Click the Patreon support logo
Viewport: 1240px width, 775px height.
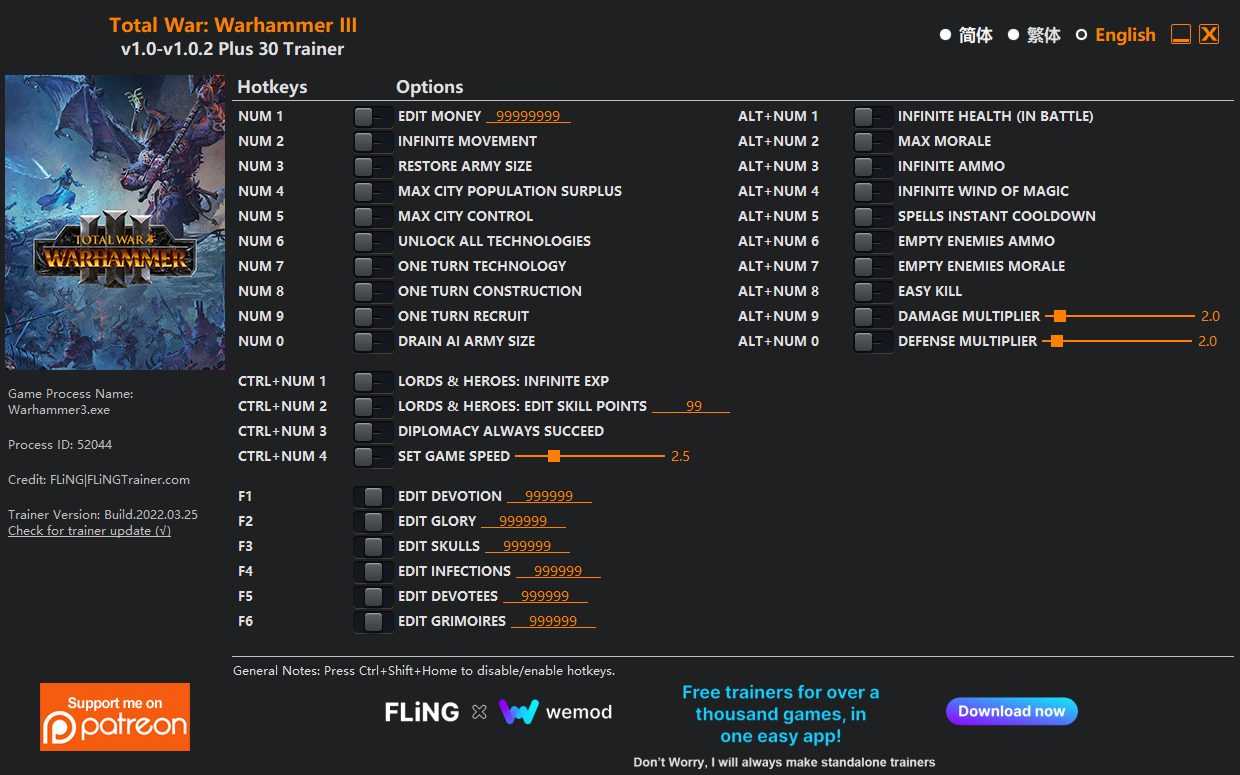tap(115, 717)
